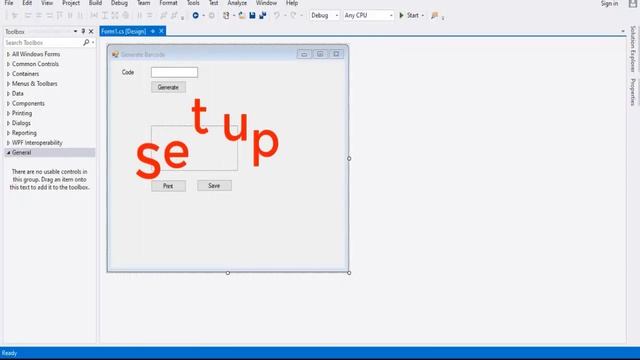This screenshot has width=640, height=360.
Task: Select the Code label on the form
Action: point(128,72)
